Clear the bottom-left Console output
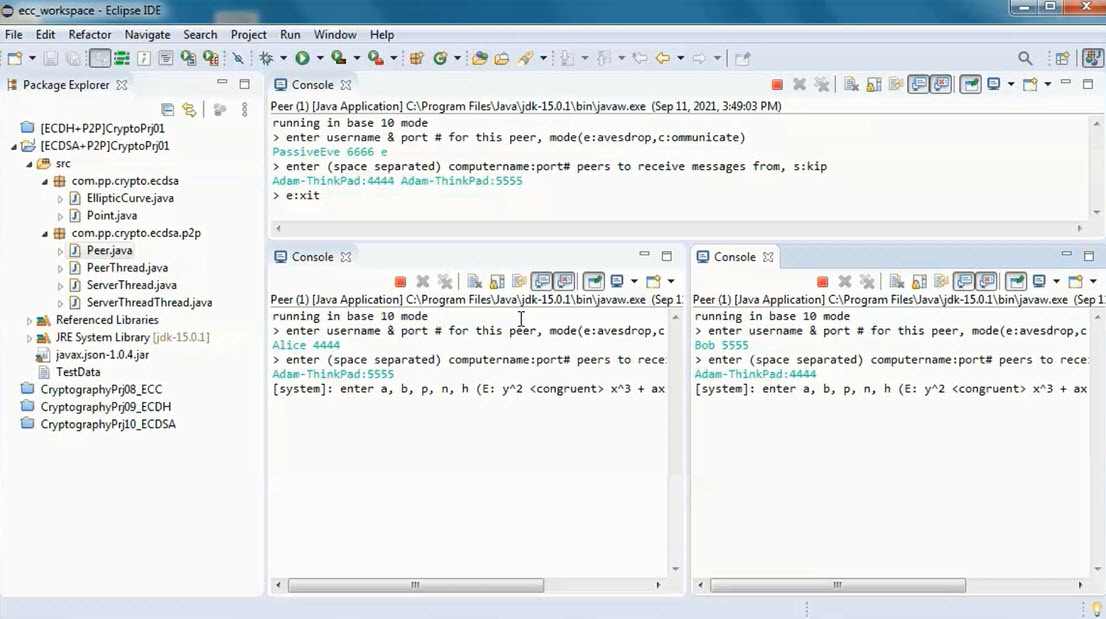1106x619 pixels. pyautogui.click(x=474, y=281)
